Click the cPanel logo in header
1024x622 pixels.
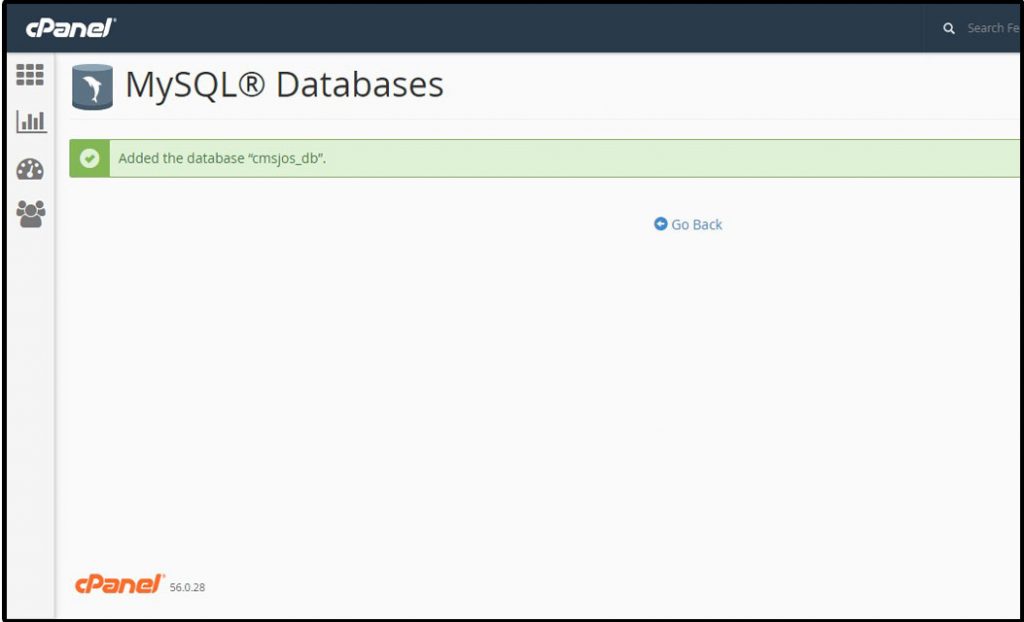(x=71, y=28)
